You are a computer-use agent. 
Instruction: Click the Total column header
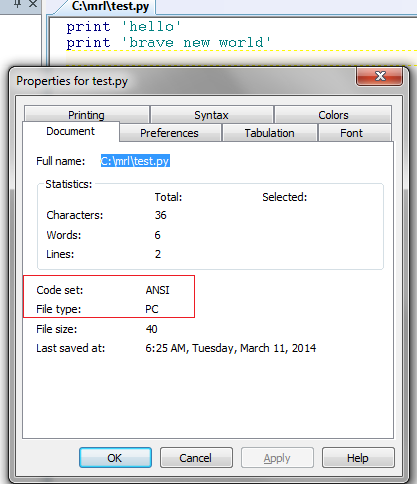168,197
